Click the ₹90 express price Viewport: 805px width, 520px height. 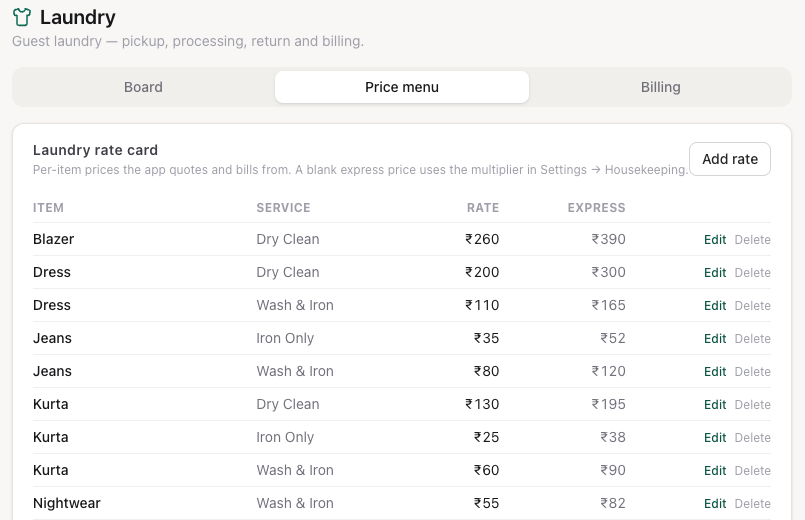point(613,470)
